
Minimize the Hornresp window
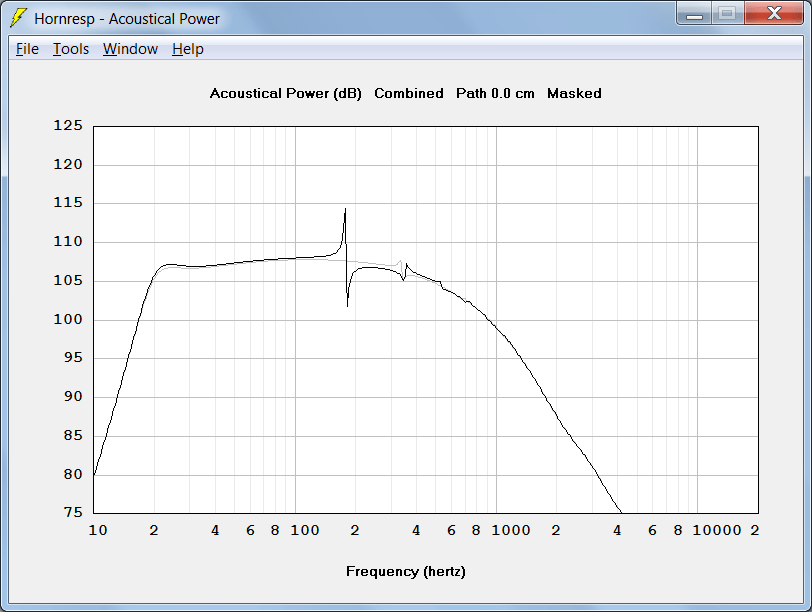pos(694,14)
